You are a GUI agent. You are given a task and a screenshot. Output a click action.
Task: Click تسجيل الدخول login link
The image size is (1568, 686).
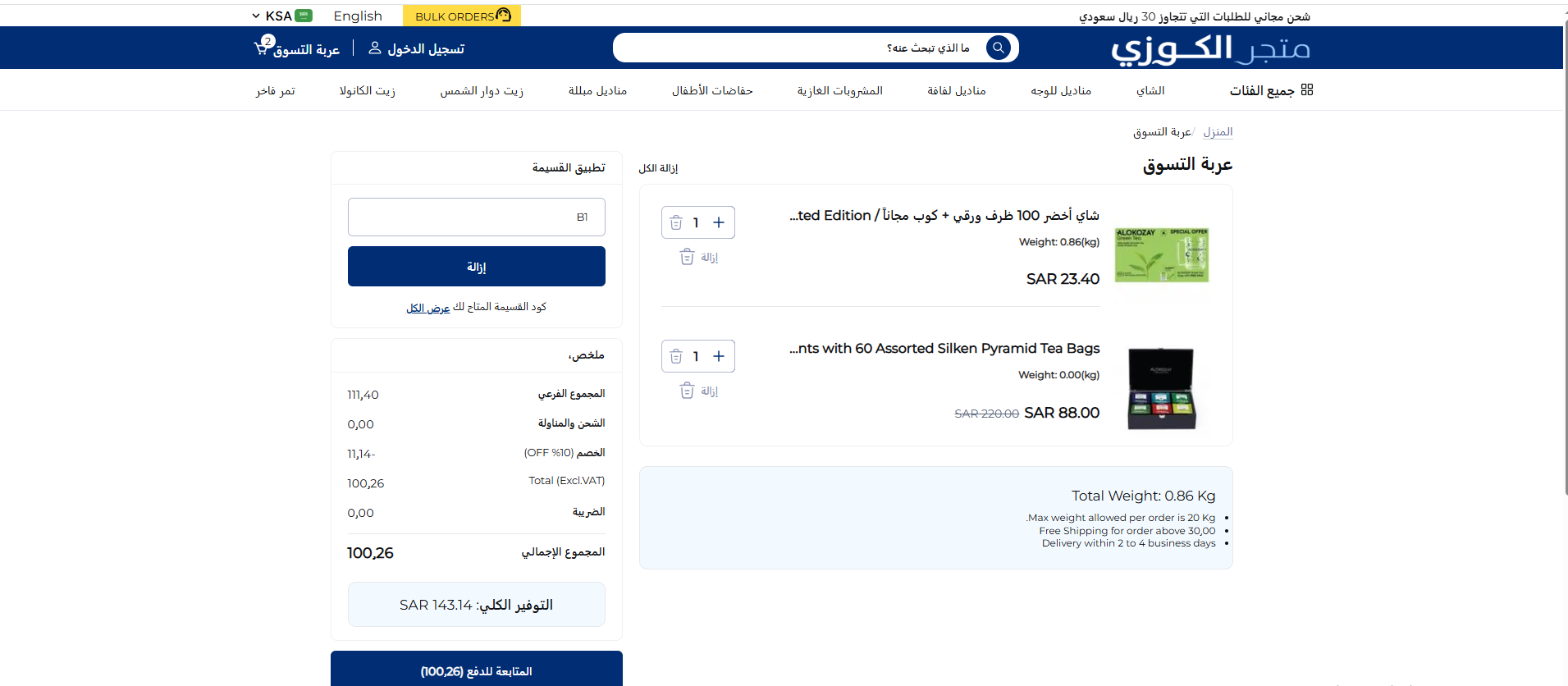coord(426,49)
